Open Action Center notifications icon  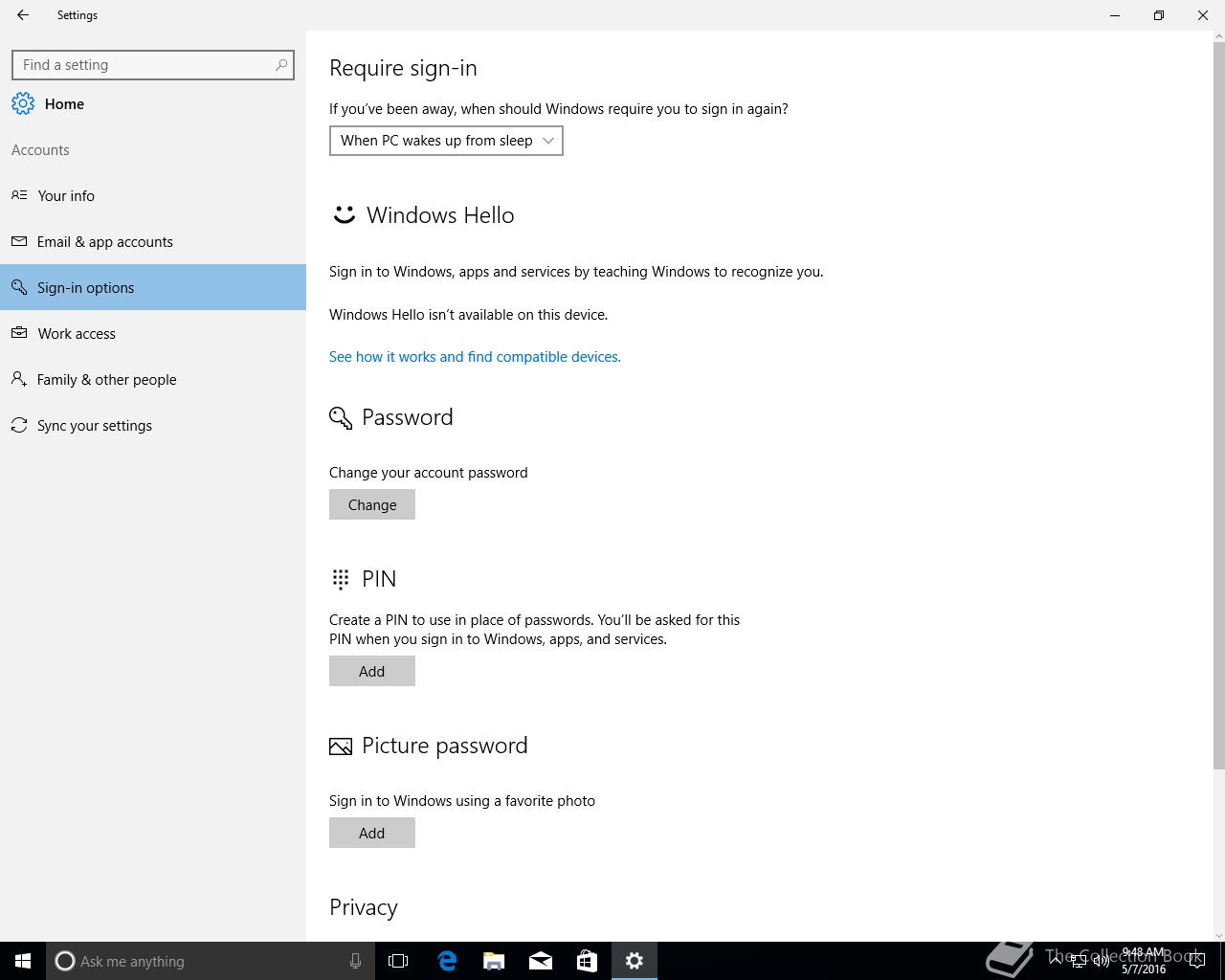pos(1197,961)
